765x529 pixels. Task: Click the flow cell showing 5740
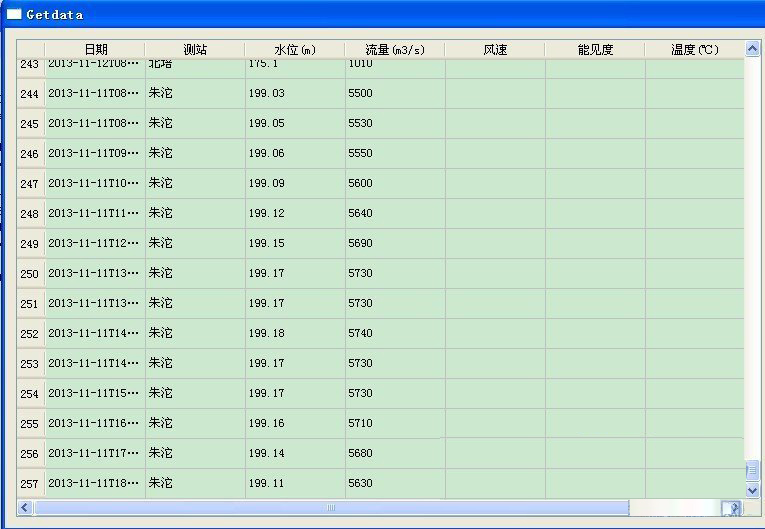[395, 334]
